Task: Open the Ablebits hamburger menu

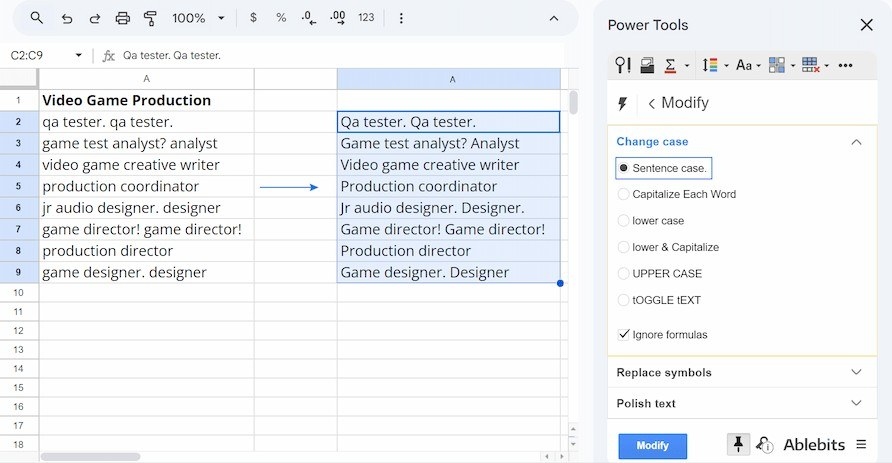Action: pos(861,444)
